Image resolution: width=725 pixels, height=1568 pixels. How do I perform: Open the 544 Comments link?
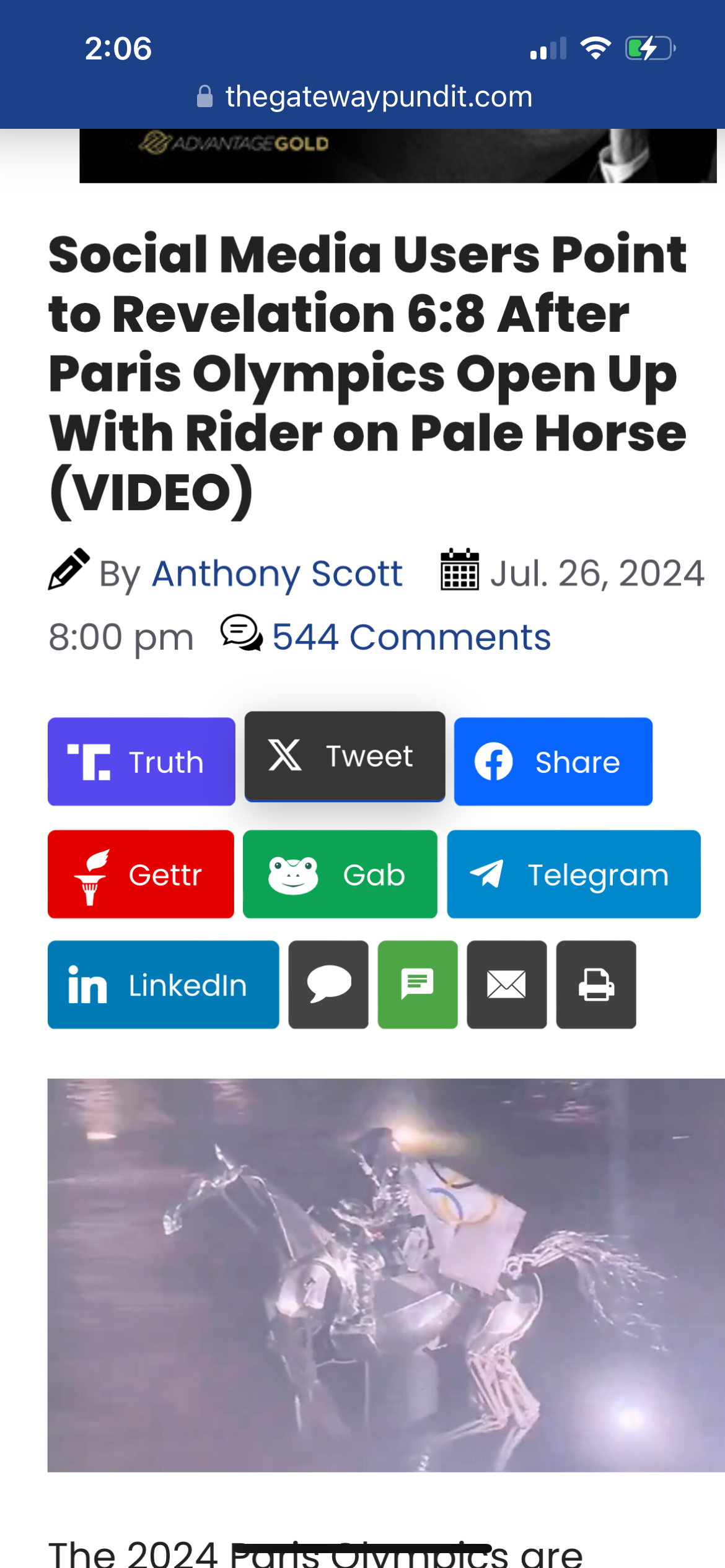pyautogui.click(x=411, y=637)
